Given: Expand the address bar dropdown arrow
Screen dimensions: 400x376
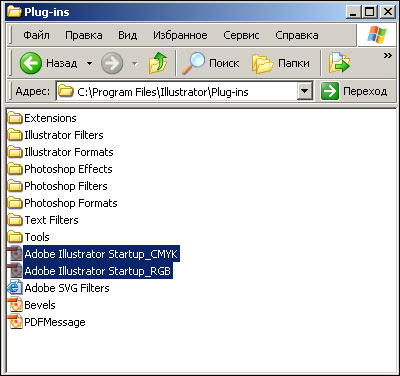Looking at the screenshot, I should pyautogui.click(x=305, y=91).
